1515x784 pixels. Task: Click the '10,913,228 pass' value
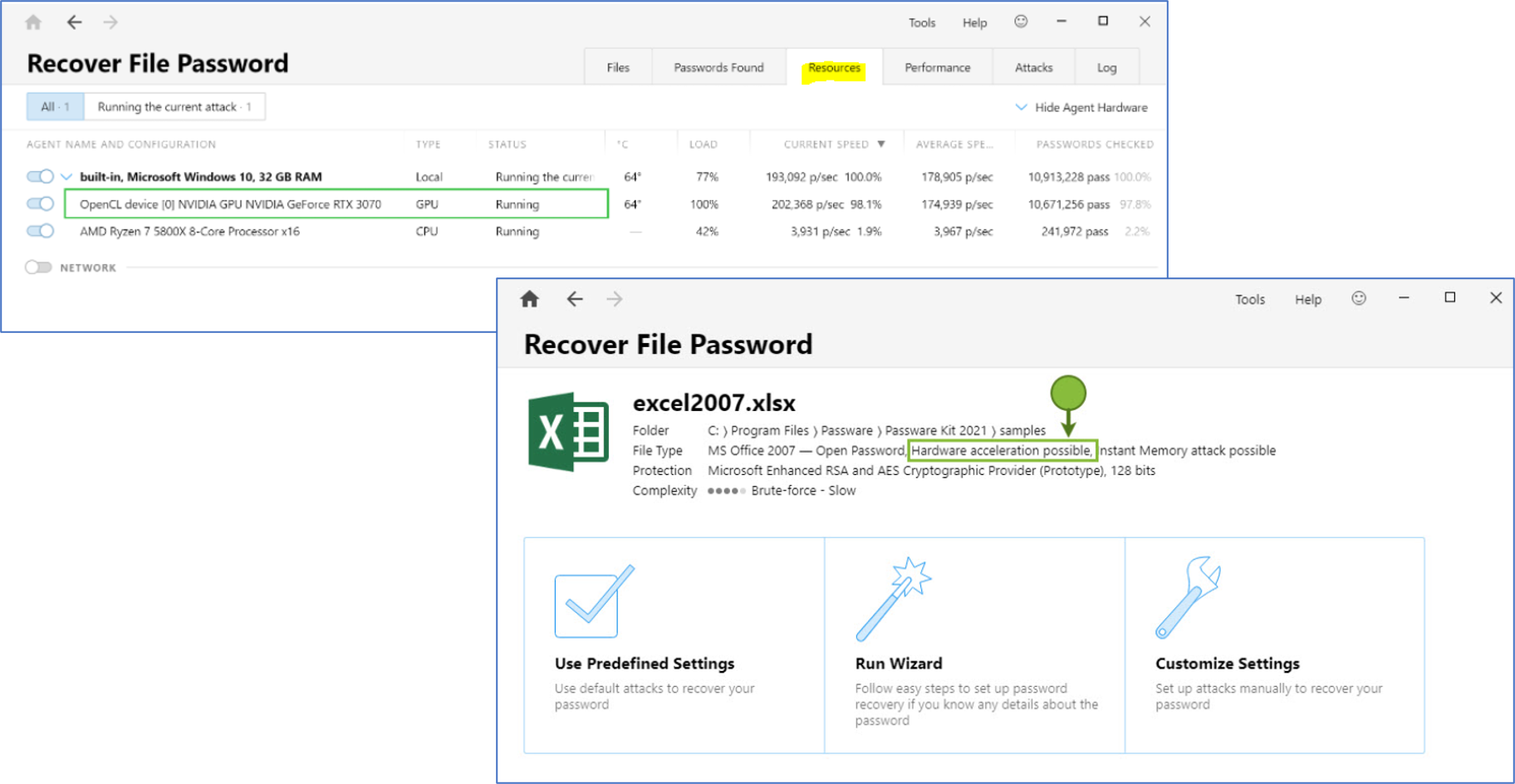(x=1068, y=177)
